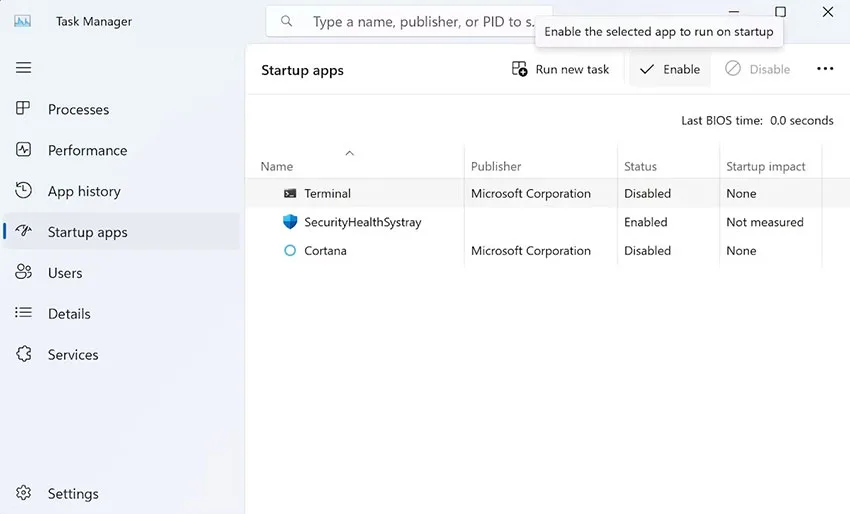Focus the search box
The width and height of the screenshot is (850, 514).
tap(408, 21)
